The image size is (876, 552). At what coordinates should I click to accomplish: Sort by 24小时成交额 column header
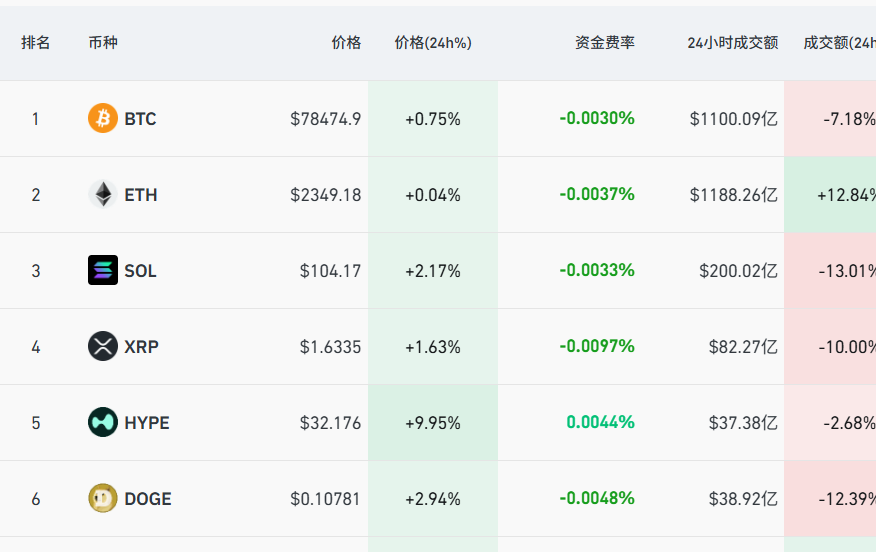tap(732, 43)
